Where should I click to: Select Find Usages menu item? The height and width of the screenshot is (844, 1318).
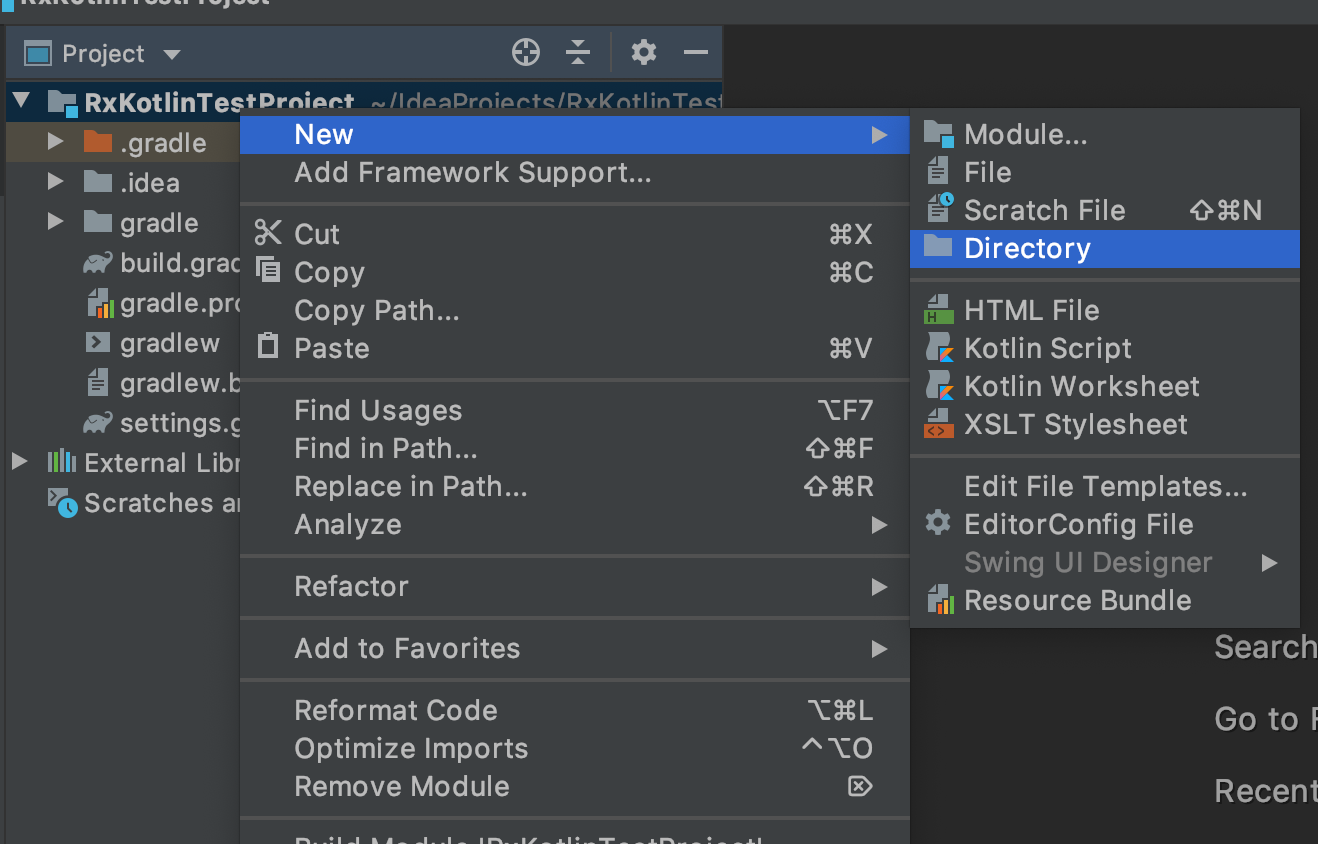pos(574,410)
